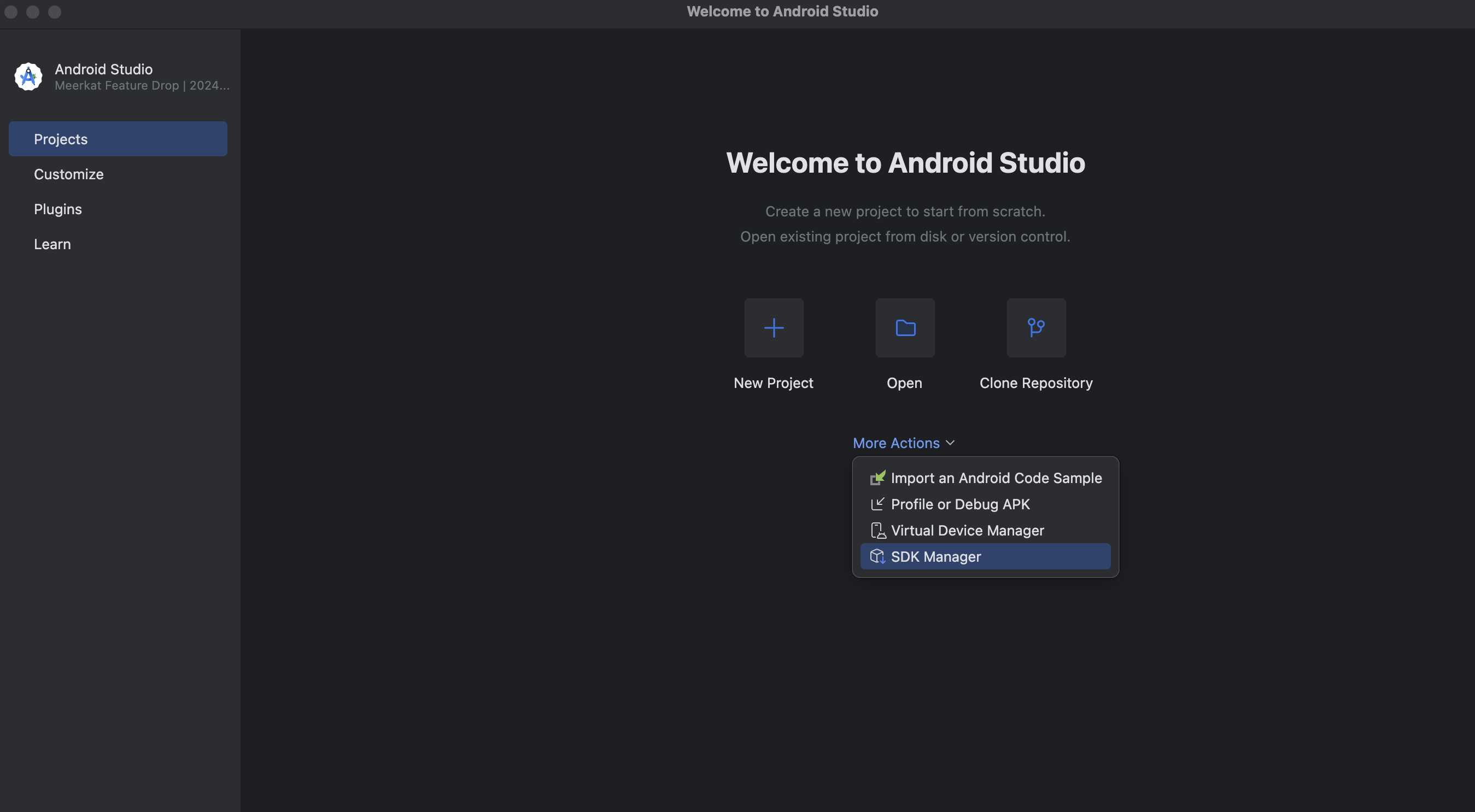Click the Open folder icon

[905, 328]
